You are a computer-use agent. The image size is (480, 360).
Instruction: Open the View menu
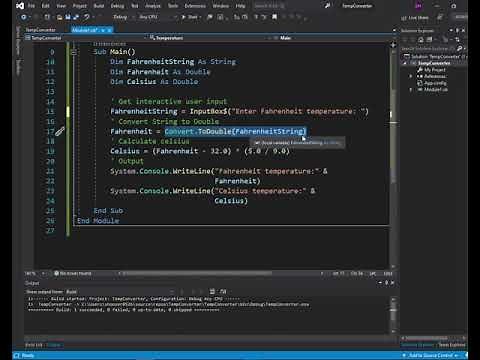point(61,6)
